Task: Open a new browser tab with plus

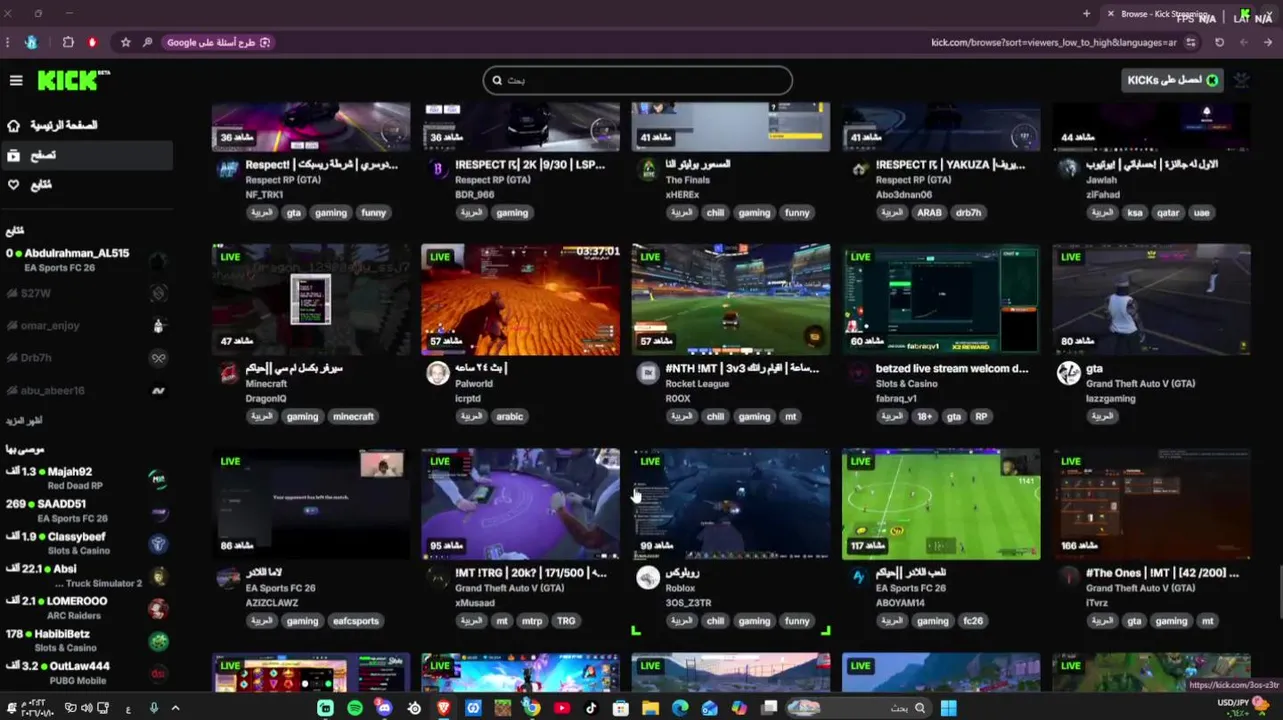Action: 1087,14
